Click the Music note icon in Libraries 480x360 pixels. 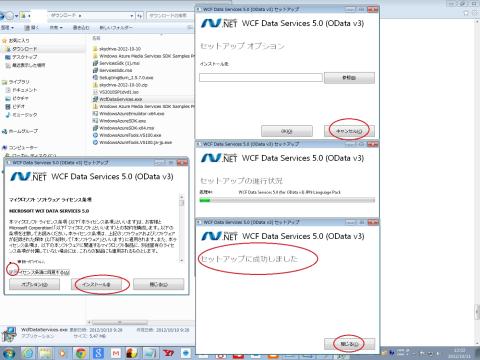pyautogui.click(x=8, y=115)
